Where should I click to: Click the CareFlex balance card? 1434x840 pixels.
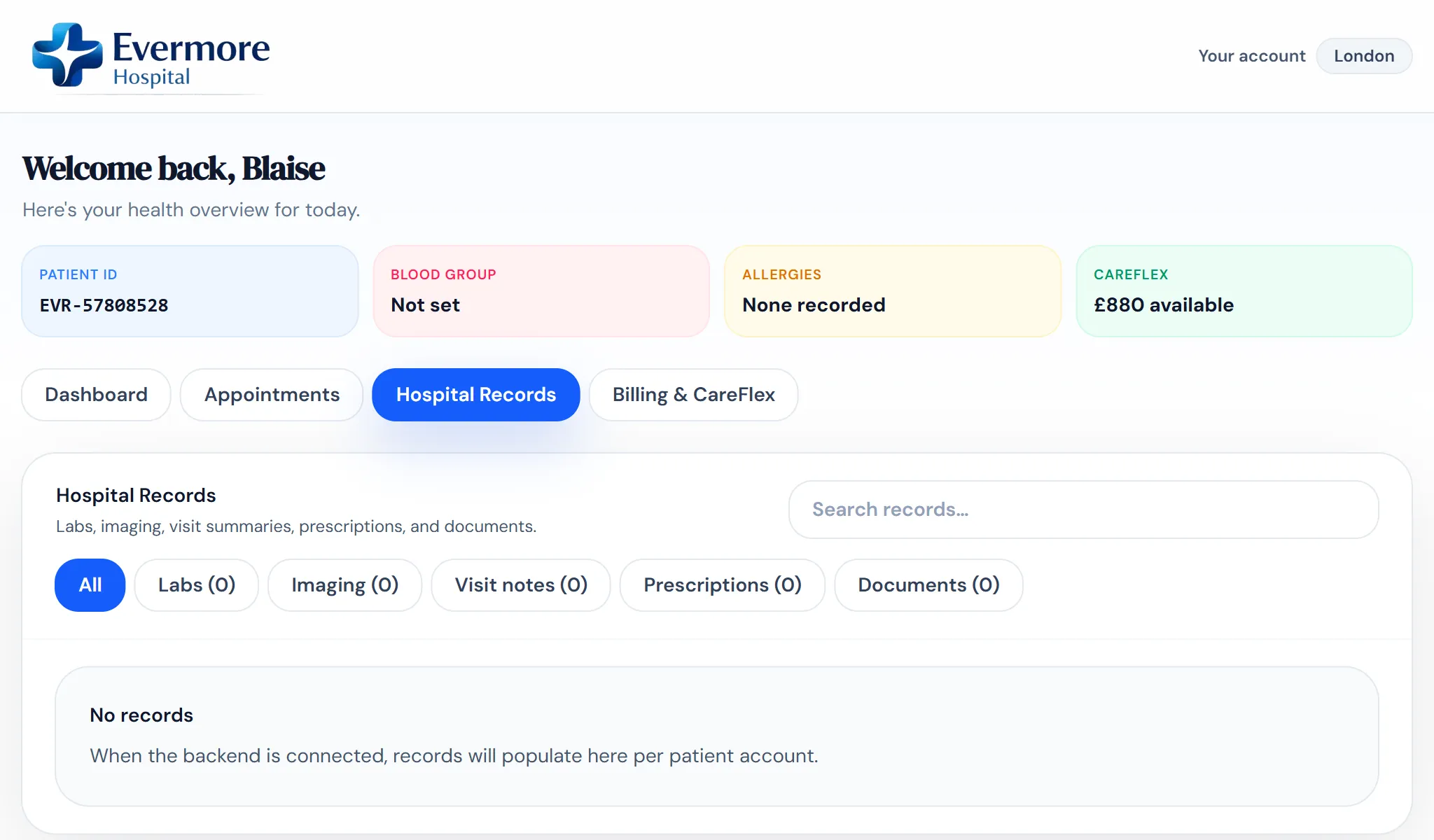tap(1244, 291)
